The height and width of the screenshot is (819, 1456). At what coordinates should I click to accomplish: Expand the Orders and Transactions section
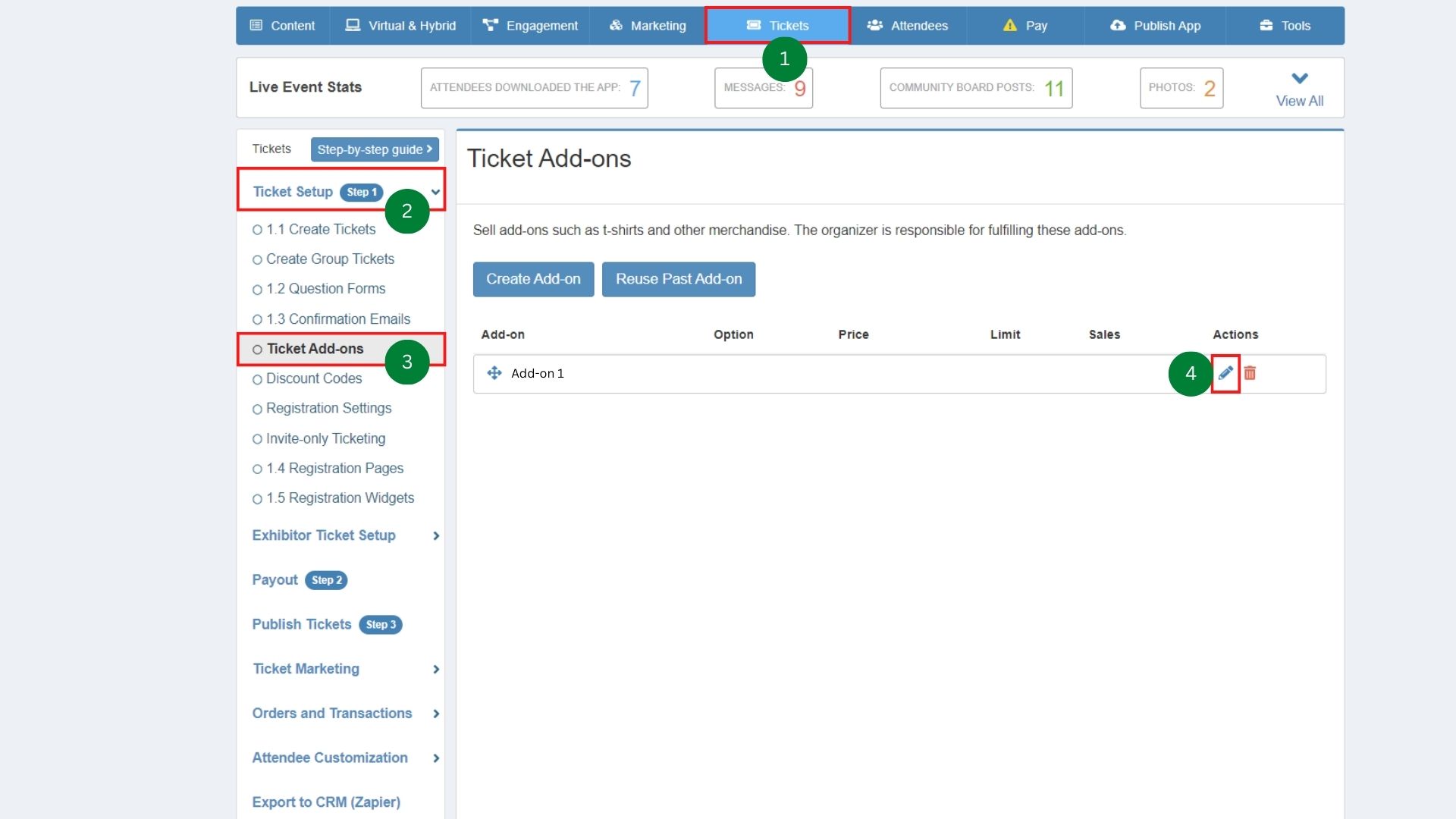point(436,713)
